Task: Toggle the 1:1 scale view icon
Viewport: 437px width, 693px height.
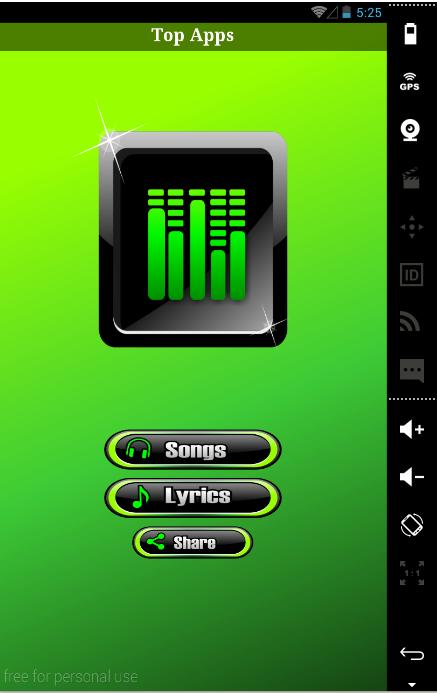Action: (x=412, y=573)
